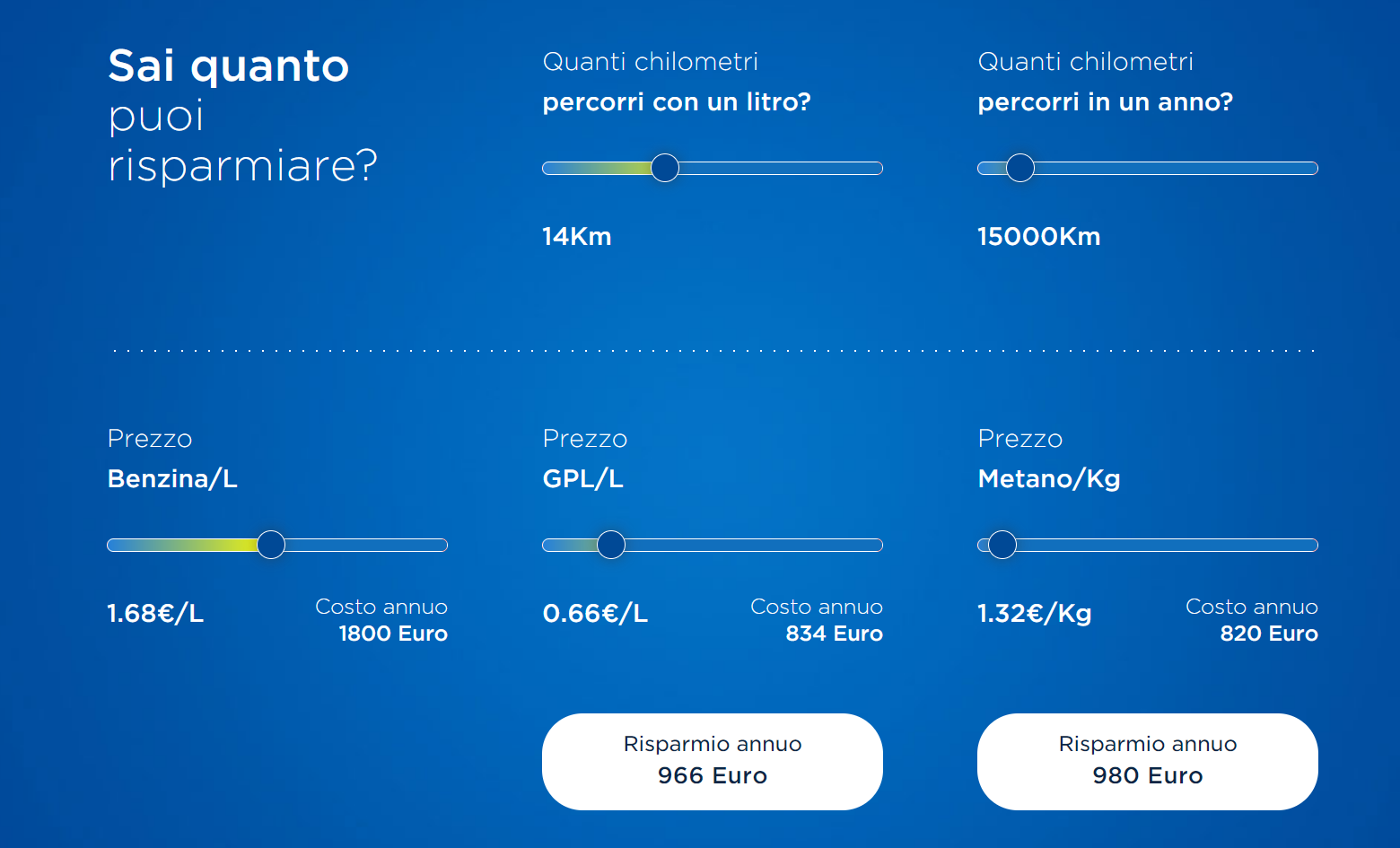Image resolution: width=1400 pixels, height=848 pixels.
Task: Click the Metano Risparmio annuo 980 Euro box
Action: tap(1148, 762)
